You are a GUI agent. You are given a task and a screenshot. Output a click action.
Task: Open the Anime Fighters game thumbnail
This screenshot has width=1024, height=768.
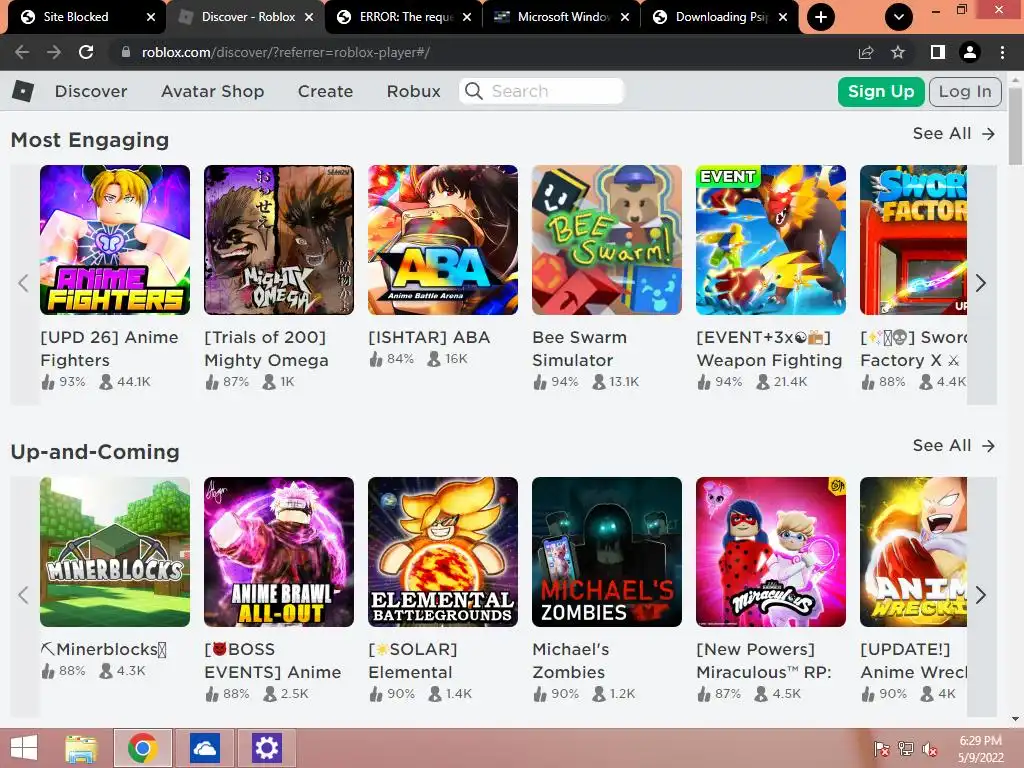115,240
